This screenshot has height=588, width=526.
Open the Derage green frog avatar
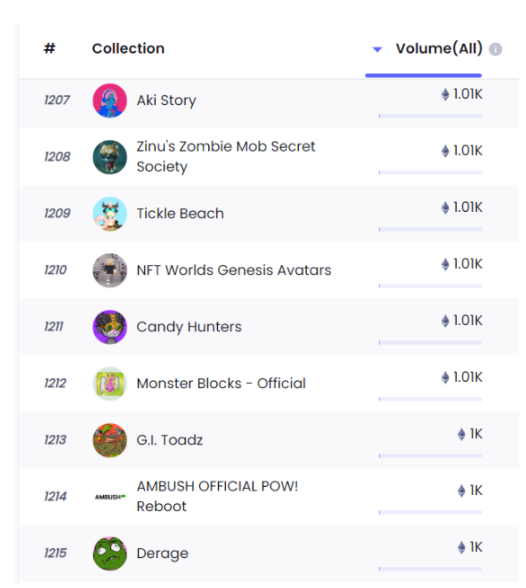[109, 554]
